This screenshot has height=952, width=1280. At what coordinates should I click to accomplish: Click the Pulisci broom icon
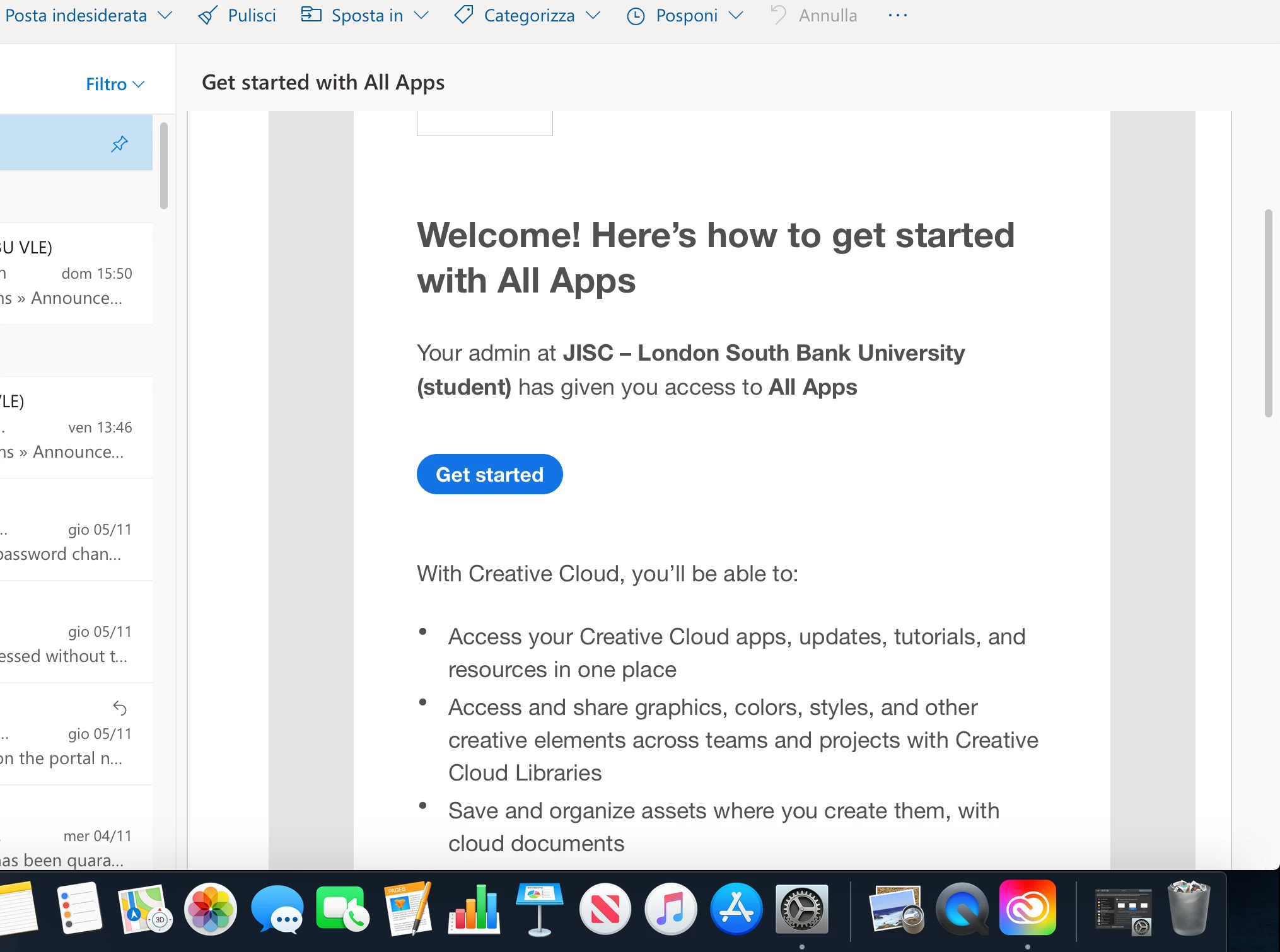(x=208, y=15)
